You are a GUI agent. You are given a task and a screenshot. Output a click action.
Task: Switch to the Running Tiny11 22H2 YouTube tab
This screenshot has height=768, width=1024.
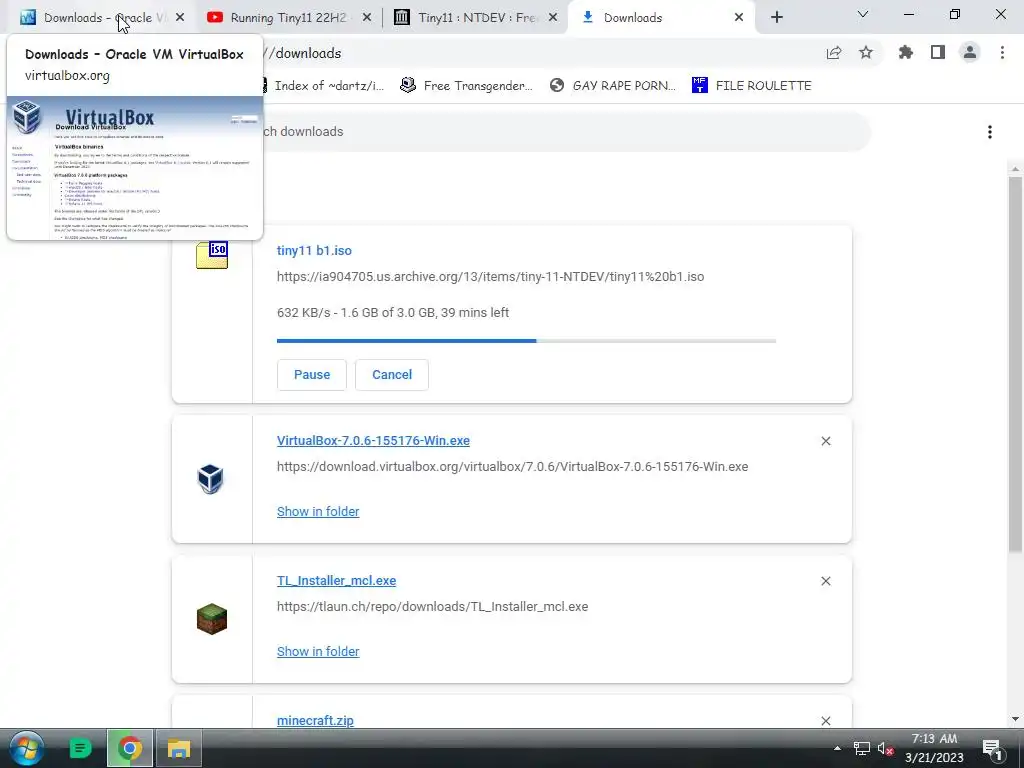[287, 18]
